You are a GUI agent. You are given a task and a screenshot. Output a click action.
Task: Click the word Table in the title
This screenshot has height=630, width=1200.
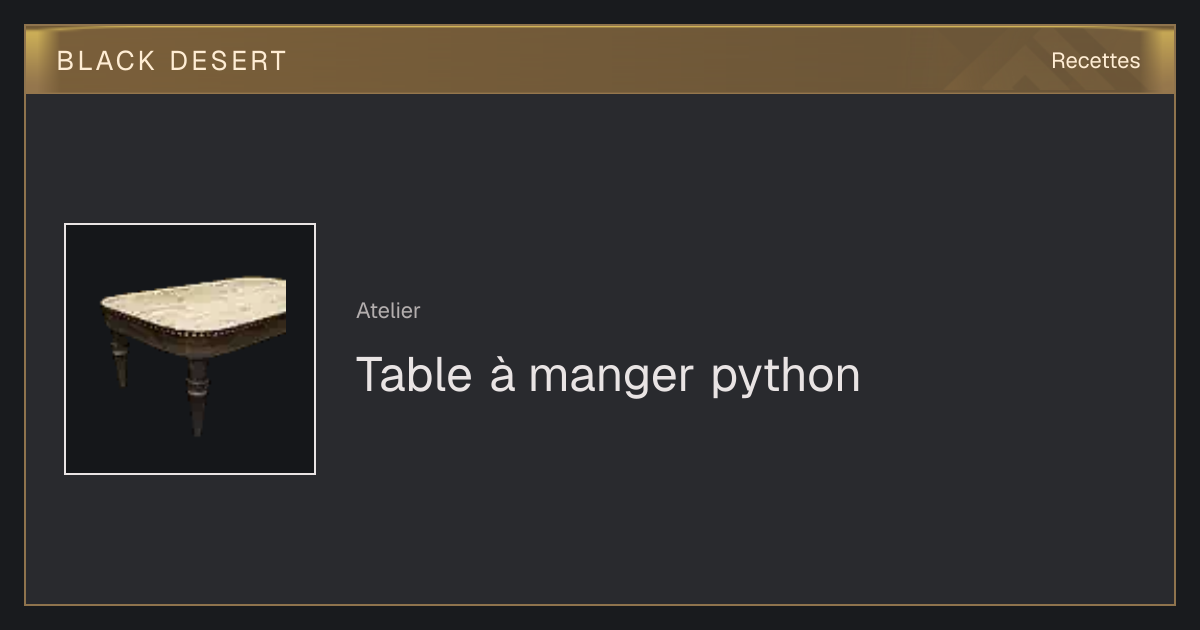[x=414, y=374]
